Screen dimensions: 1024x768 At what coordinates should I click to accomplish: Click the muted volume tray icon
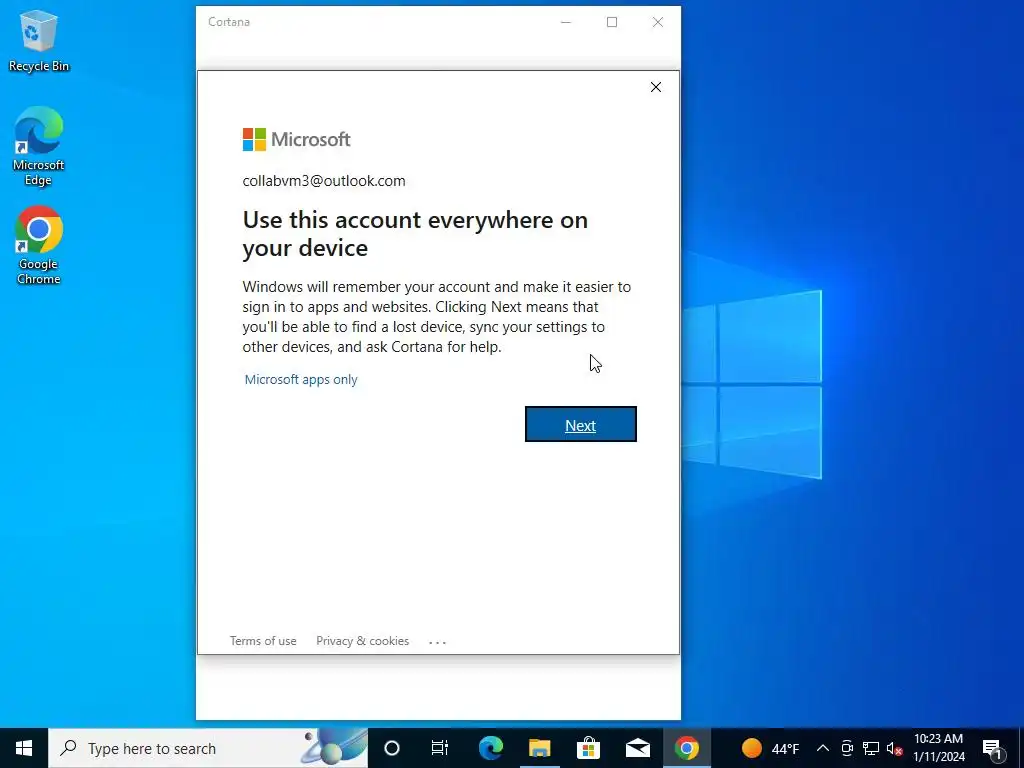tap(895, 748)
